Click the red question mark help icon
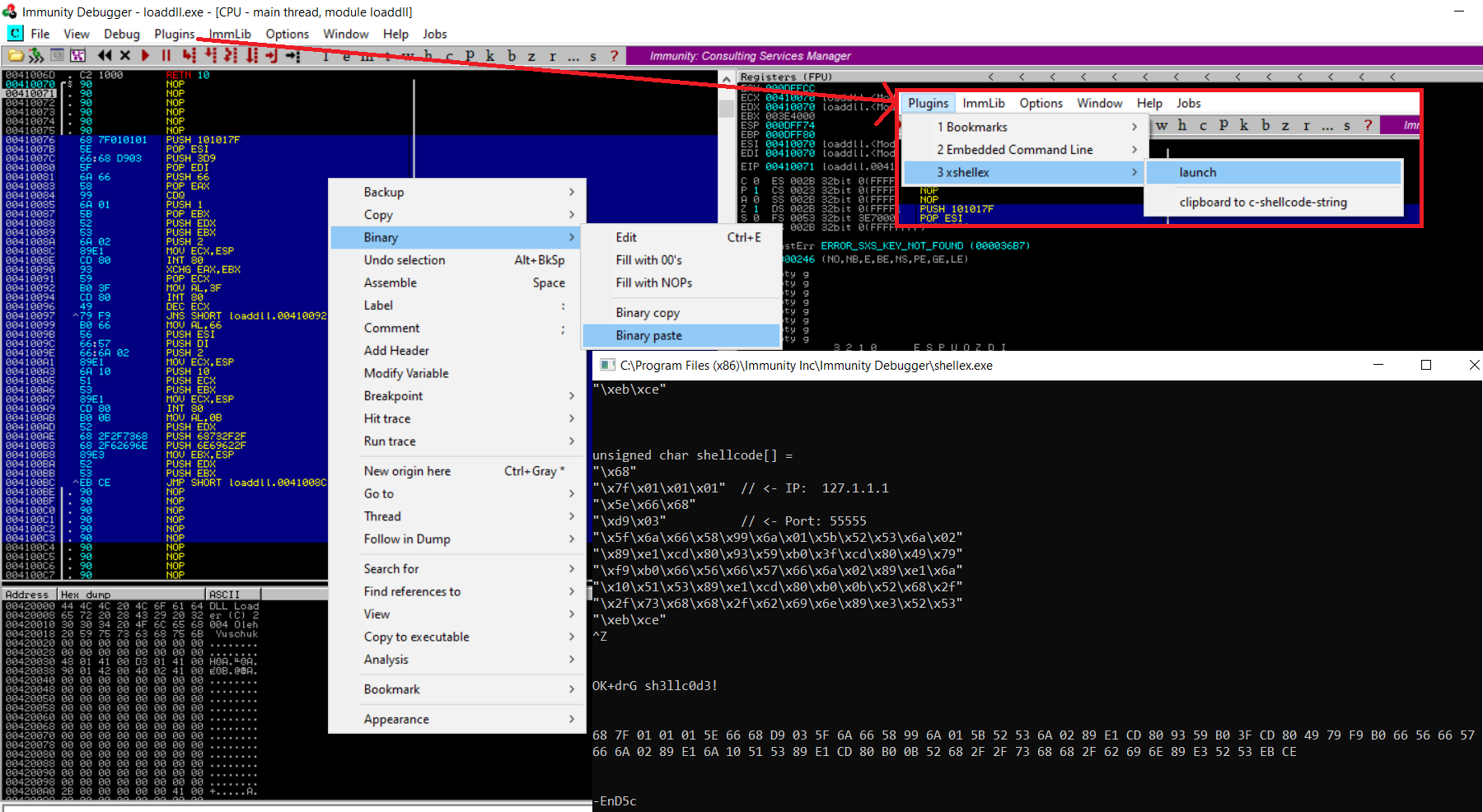This screenshot has width=1483, height=812. (x=614, y=56)
